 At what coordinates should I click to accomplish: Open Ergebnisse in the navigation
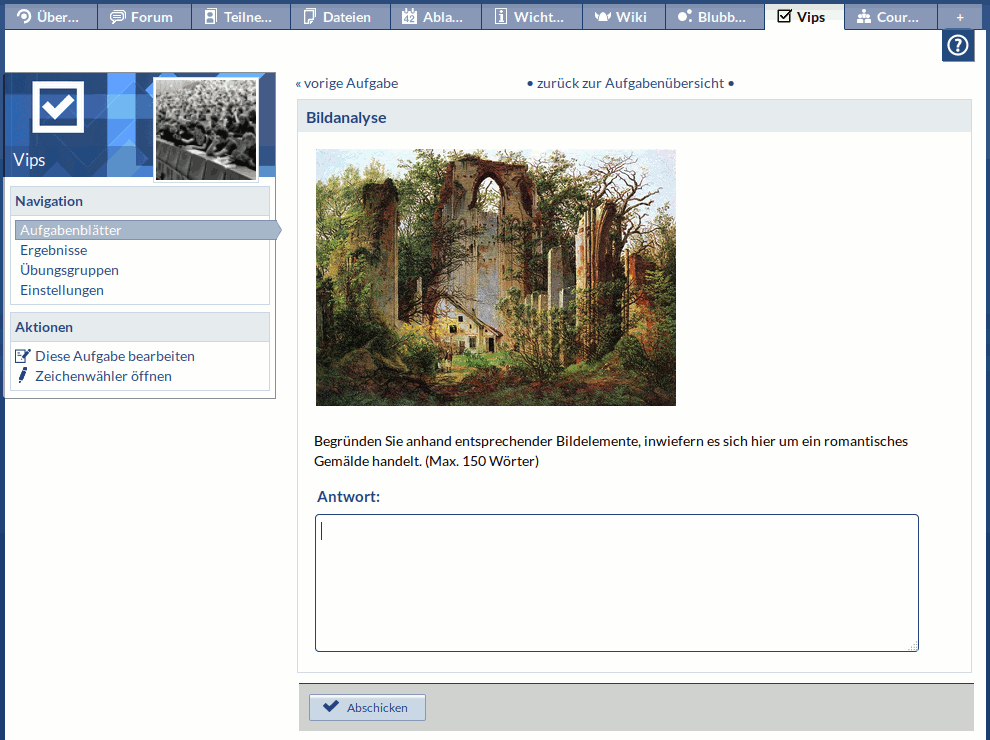click(53, 250)
